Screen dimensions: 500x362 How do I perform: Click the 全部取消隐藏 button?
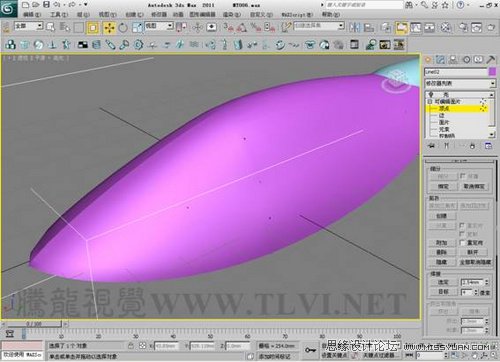(x=475, y=262)
